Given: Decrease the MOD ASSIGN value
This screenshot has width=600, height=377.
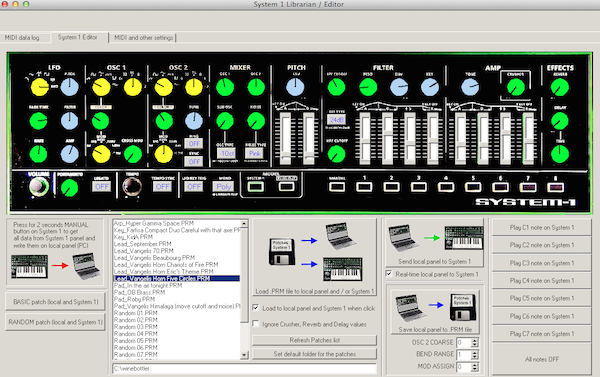Looking at the screenshot, I should pos(474,369).
